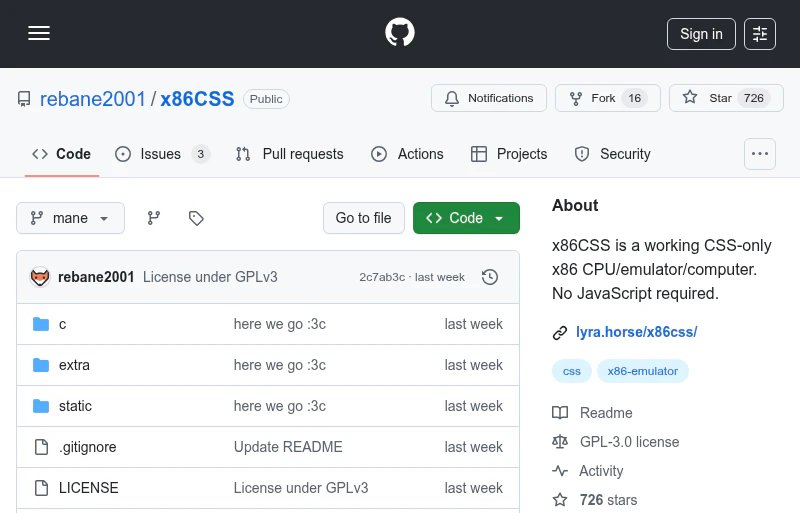Click Go to file button
The image size is (800, 513).
click(364, 218)
